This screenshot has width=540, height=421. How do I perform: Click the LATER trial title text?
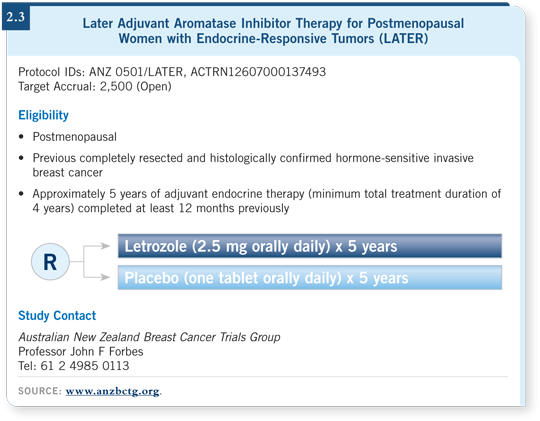click(273, 31)
